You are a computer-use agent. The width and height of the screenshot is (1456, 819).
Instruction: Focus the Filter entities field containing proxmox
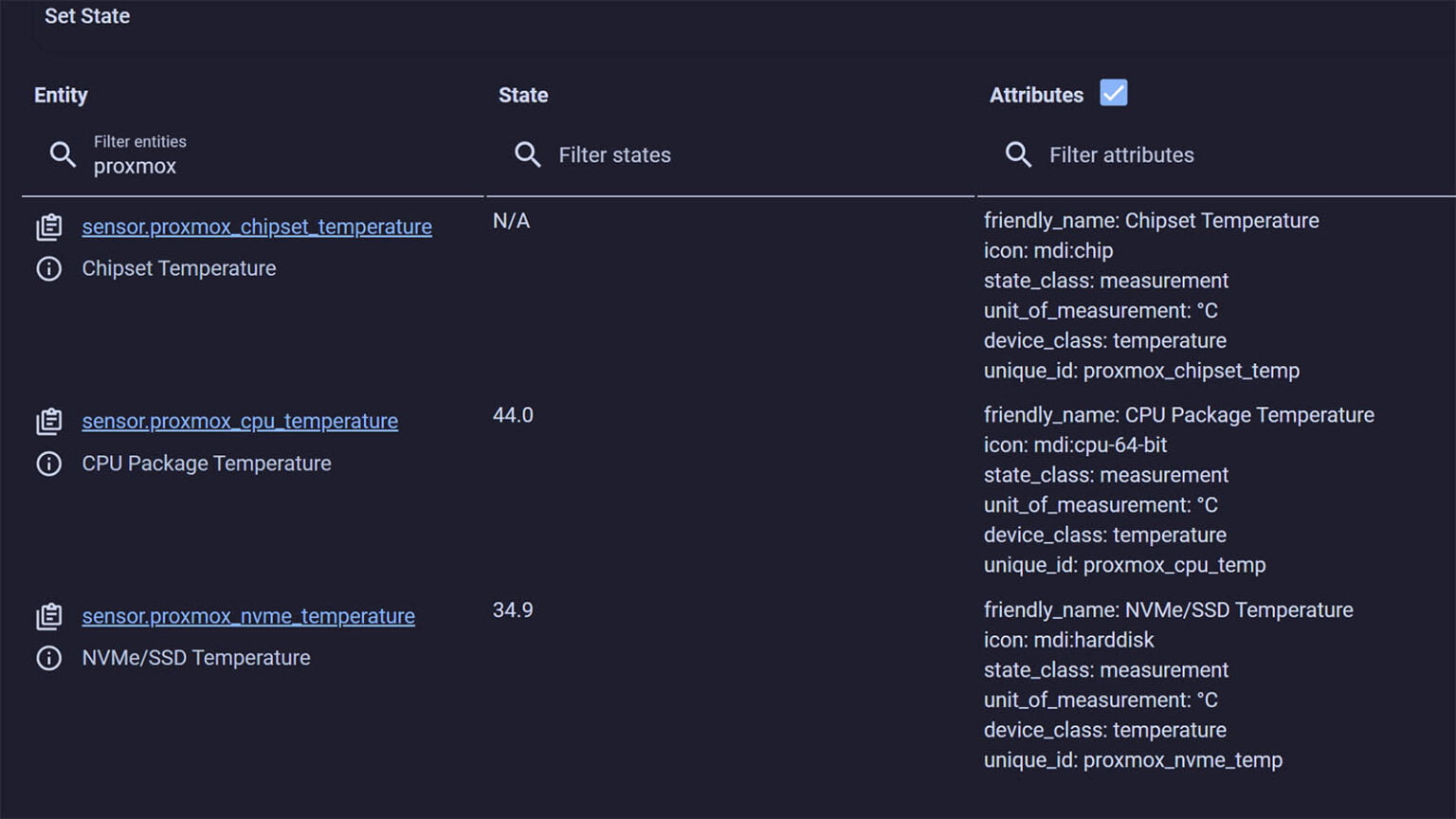(253, 155)
